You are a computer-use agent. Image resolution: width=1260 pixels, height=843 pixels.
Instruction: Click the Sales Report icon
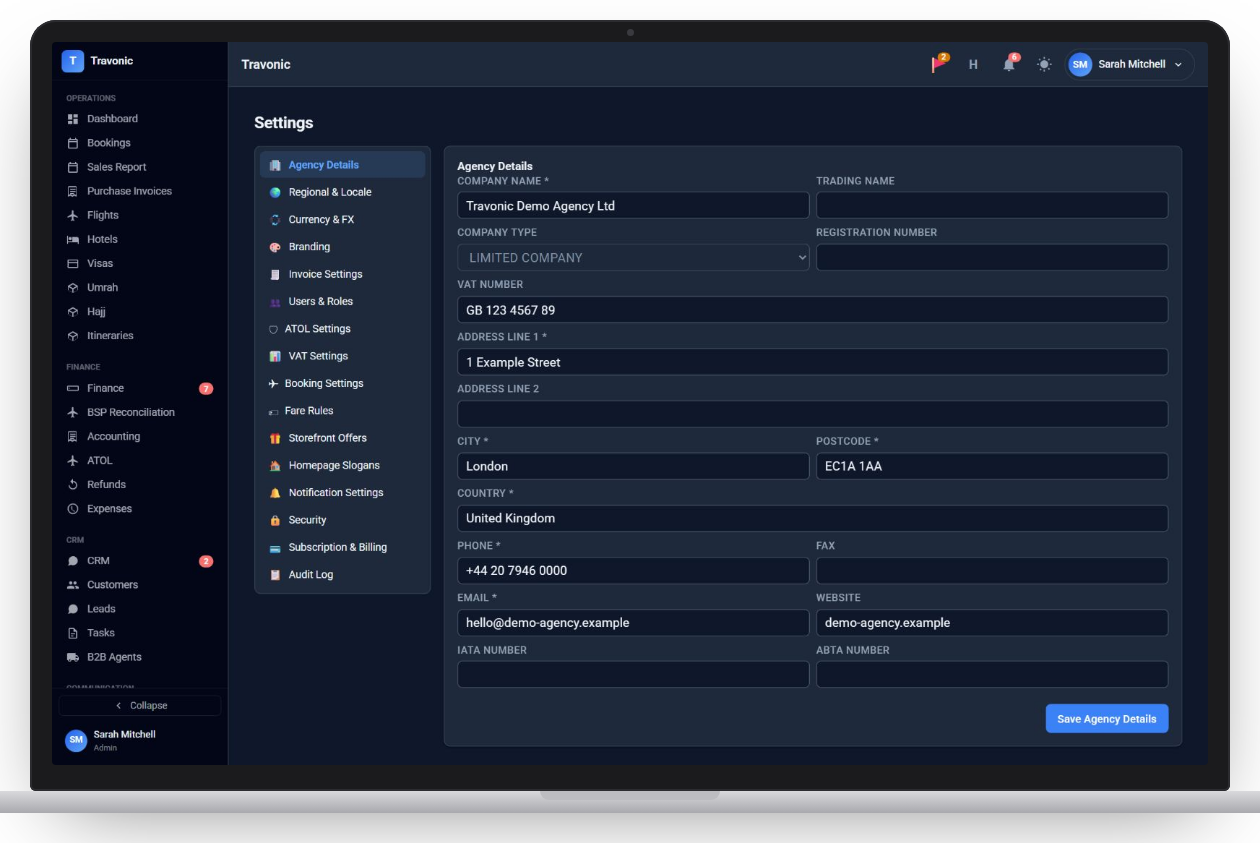coord(73,167)
